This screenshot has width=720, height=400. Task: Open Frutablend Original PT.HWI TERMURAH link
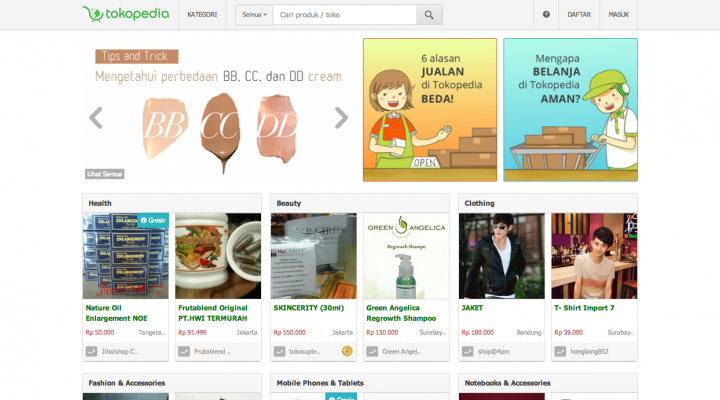[x=213, y=313]
